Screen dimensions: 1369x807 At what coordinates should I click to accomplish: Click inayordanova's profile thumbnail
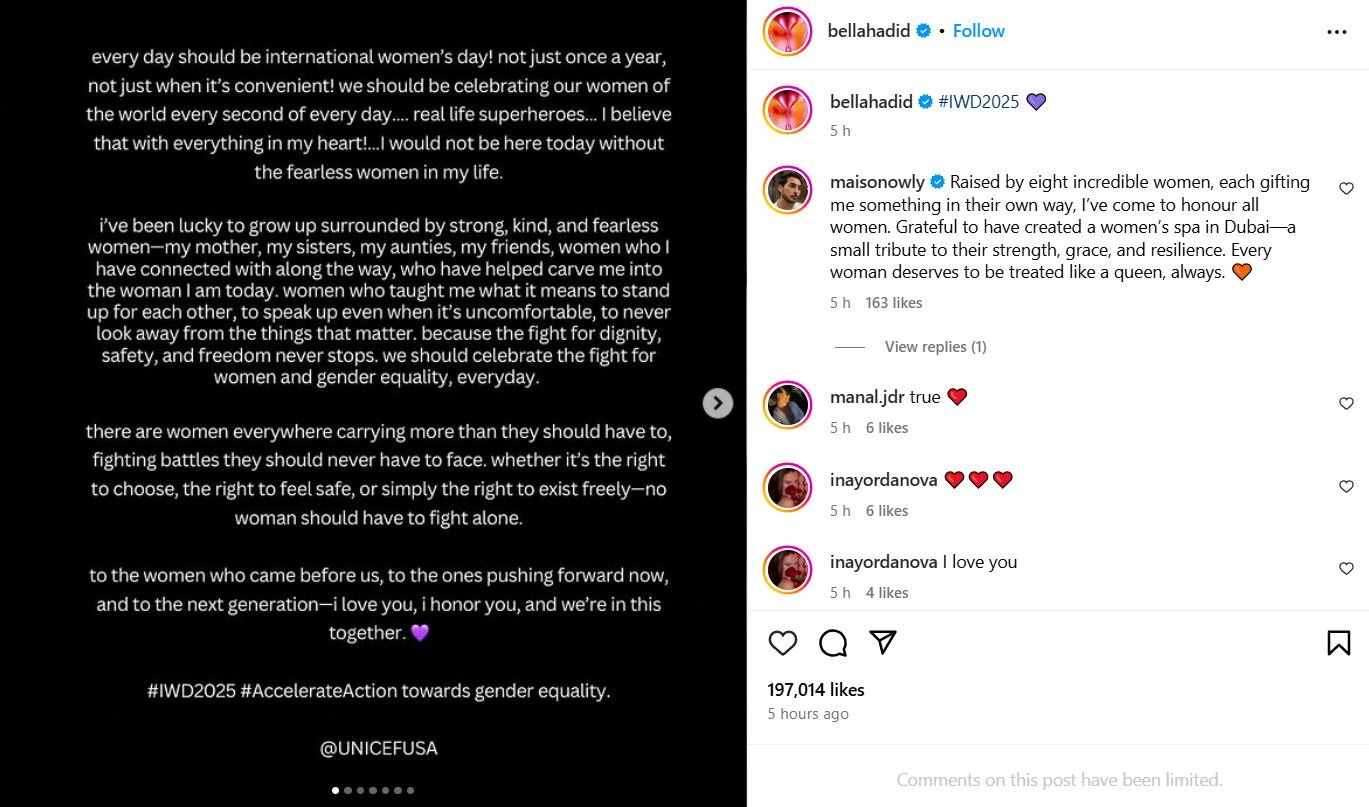[788, 487]
